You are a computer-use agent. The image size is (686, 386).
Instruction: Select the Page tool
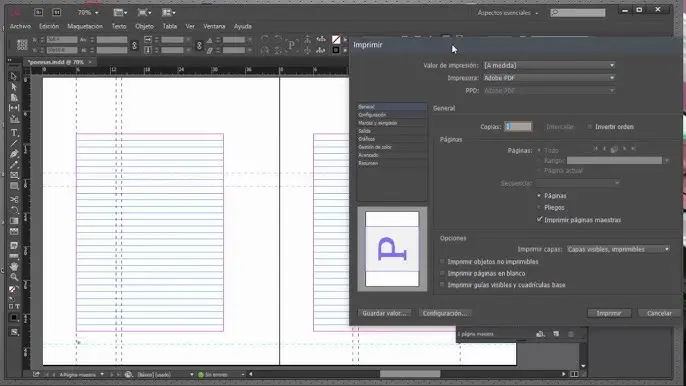[14, 98]
